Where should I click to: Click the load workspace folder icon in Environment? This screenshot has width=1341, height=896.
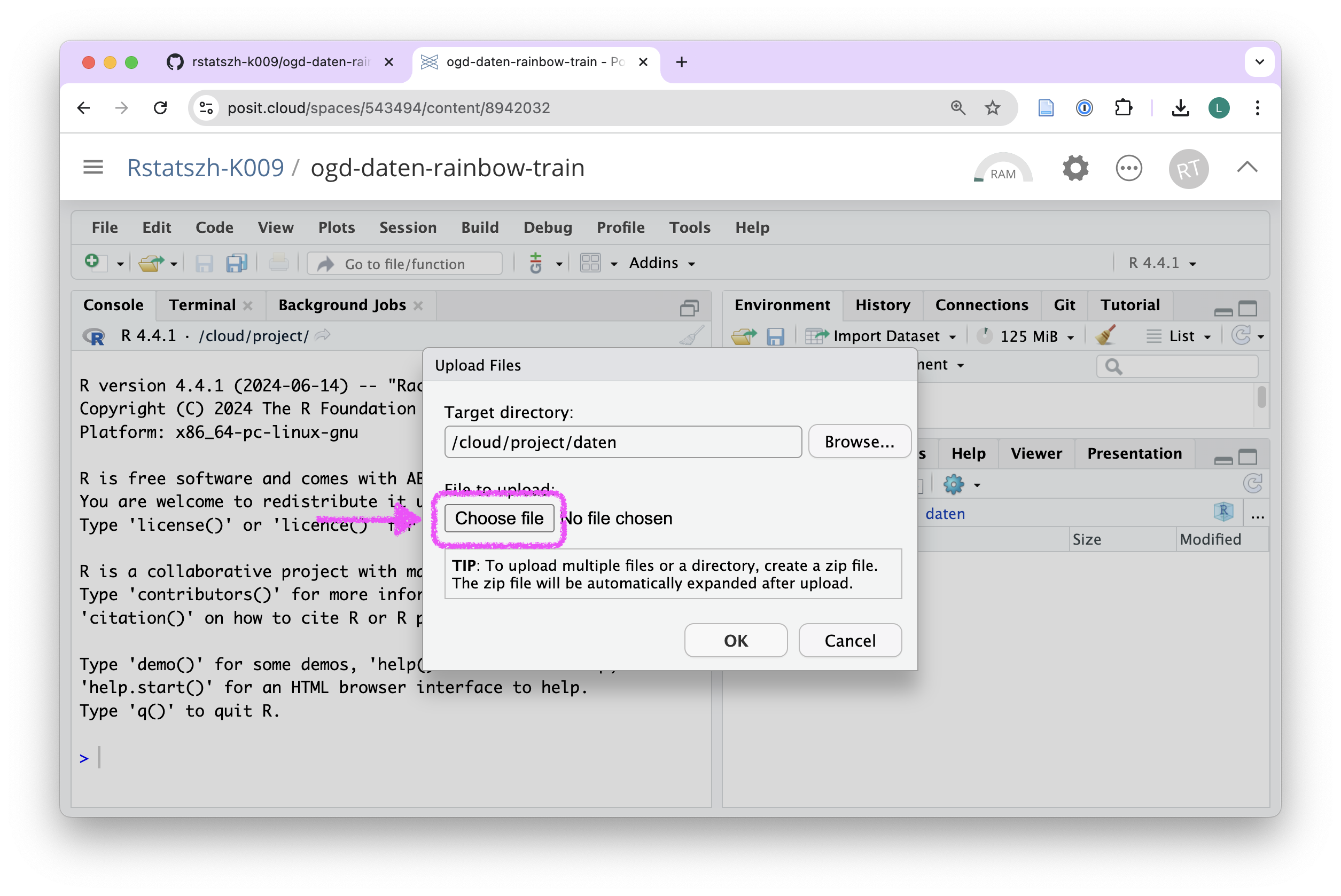pyautogui.click(x=744, y=336)
